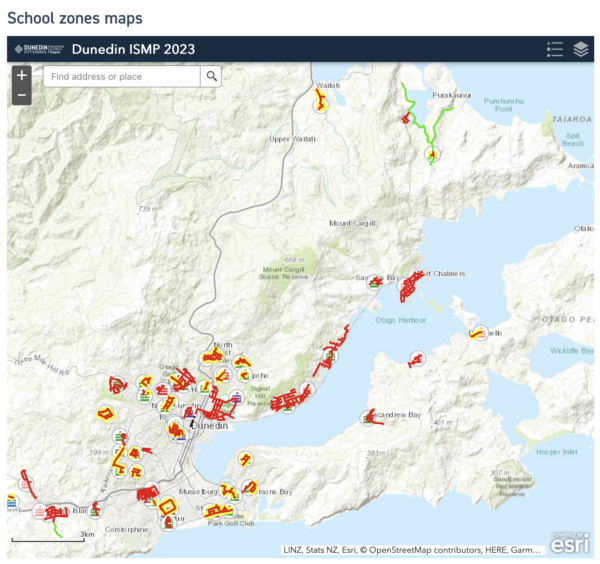Click the Dunedin City Council logo

tap(38, 49)
